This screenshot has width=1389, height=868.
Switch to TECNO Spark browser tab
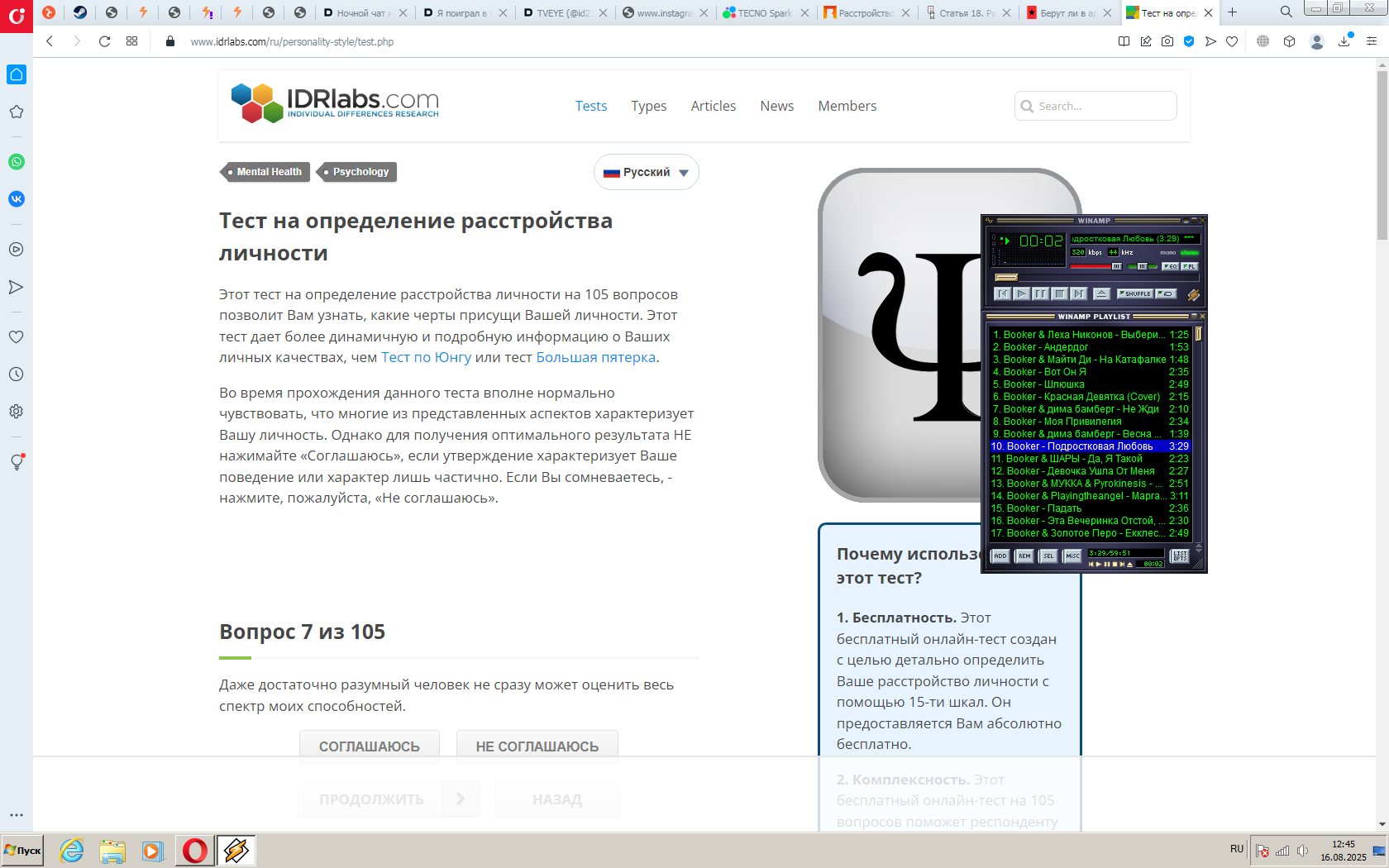pyautogui.click(x=765, y=12)
